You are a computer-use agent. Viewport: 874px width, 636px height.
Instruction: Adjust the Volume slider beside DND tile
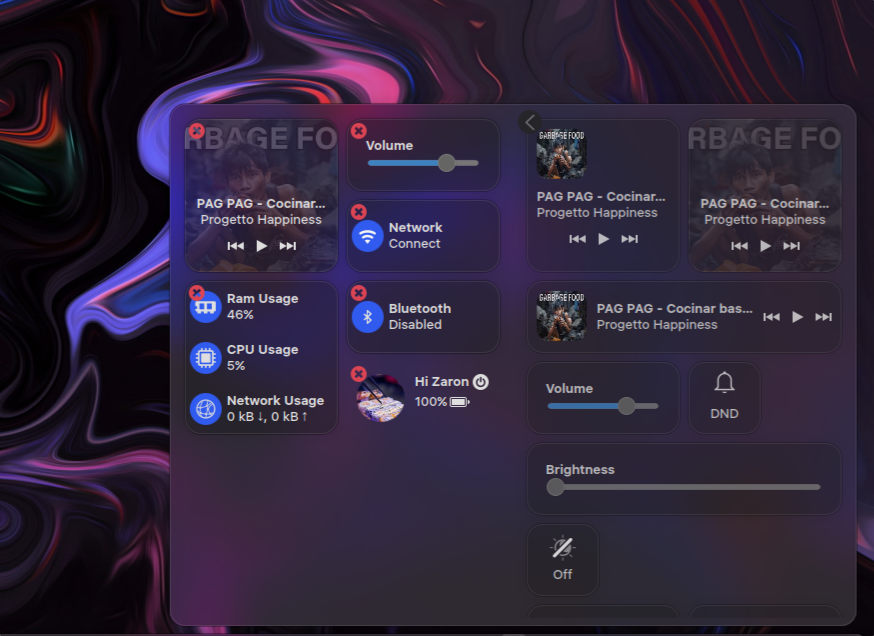click(603, 406)
